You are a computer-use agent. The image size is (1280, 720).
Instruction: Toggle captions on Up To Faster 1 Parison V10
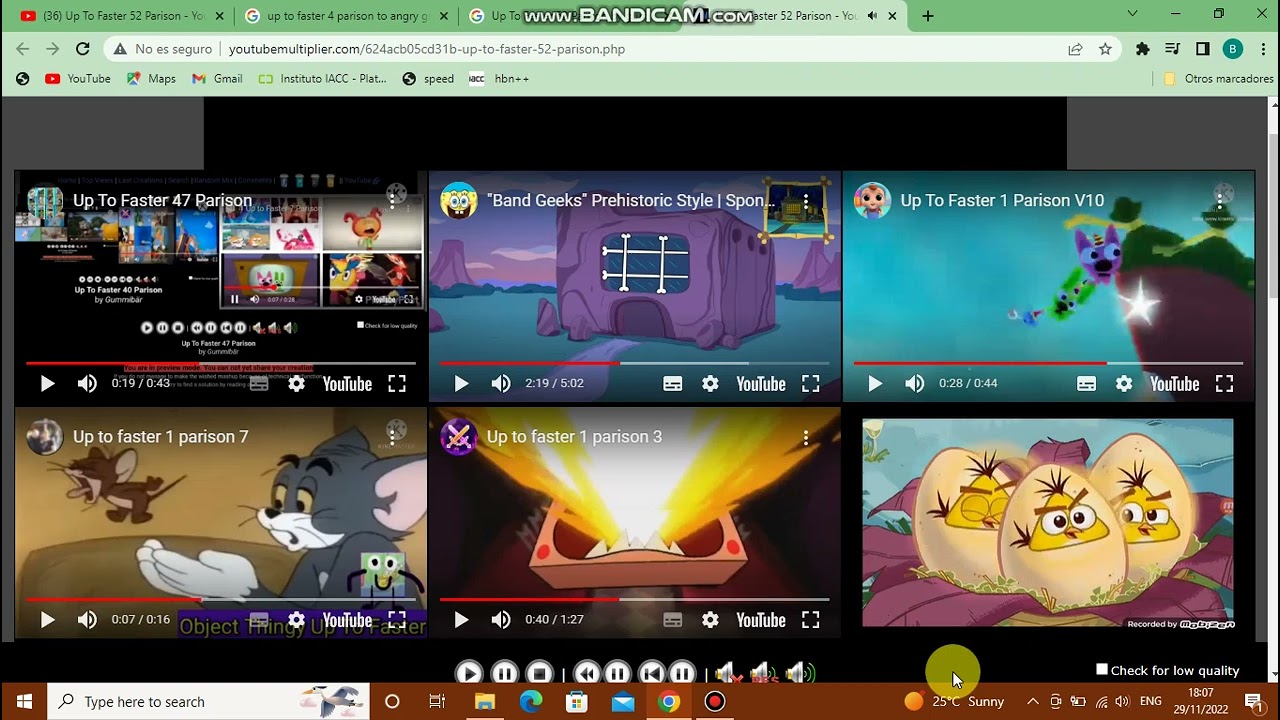click(1087, 383)
